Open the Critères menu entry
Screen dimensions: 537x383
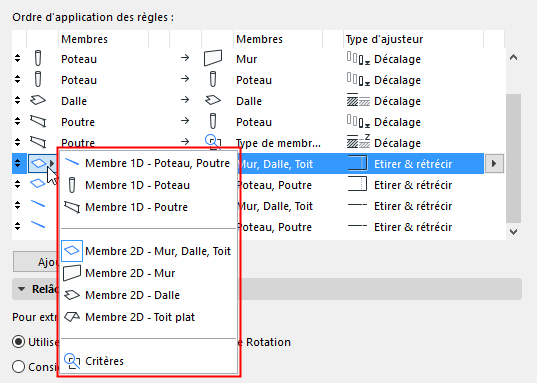[x=148, y=361]
